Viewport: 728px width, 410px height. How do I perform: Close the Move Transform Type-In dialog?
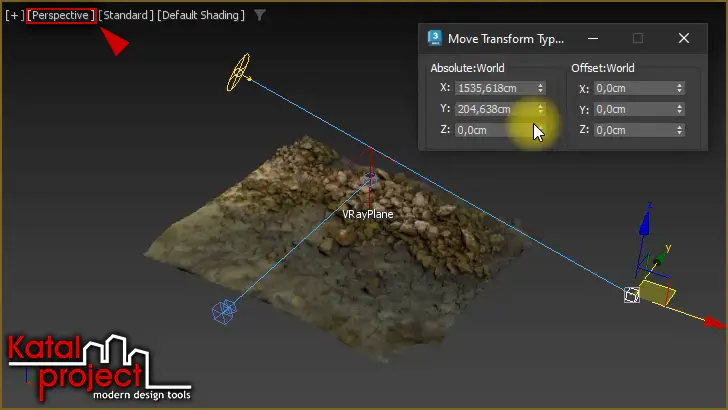coord(683,39)
